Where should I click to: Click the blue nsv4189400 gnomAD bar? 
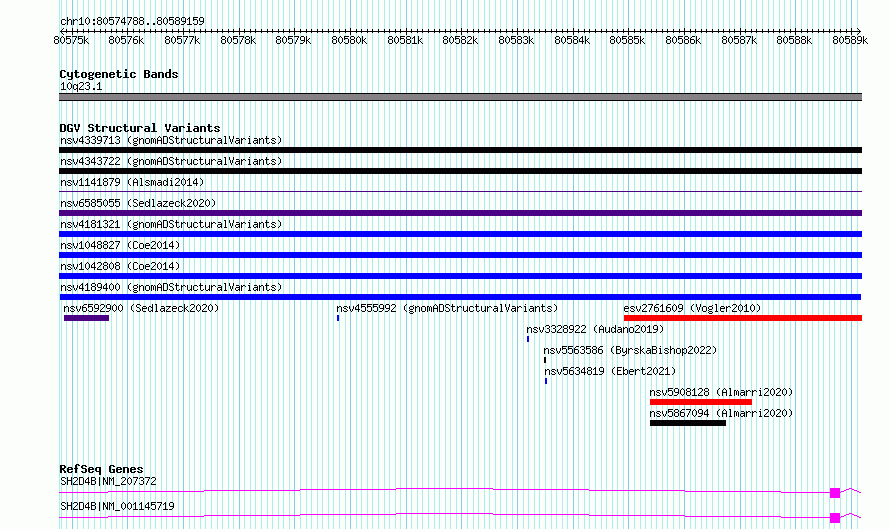pos(460,297)
